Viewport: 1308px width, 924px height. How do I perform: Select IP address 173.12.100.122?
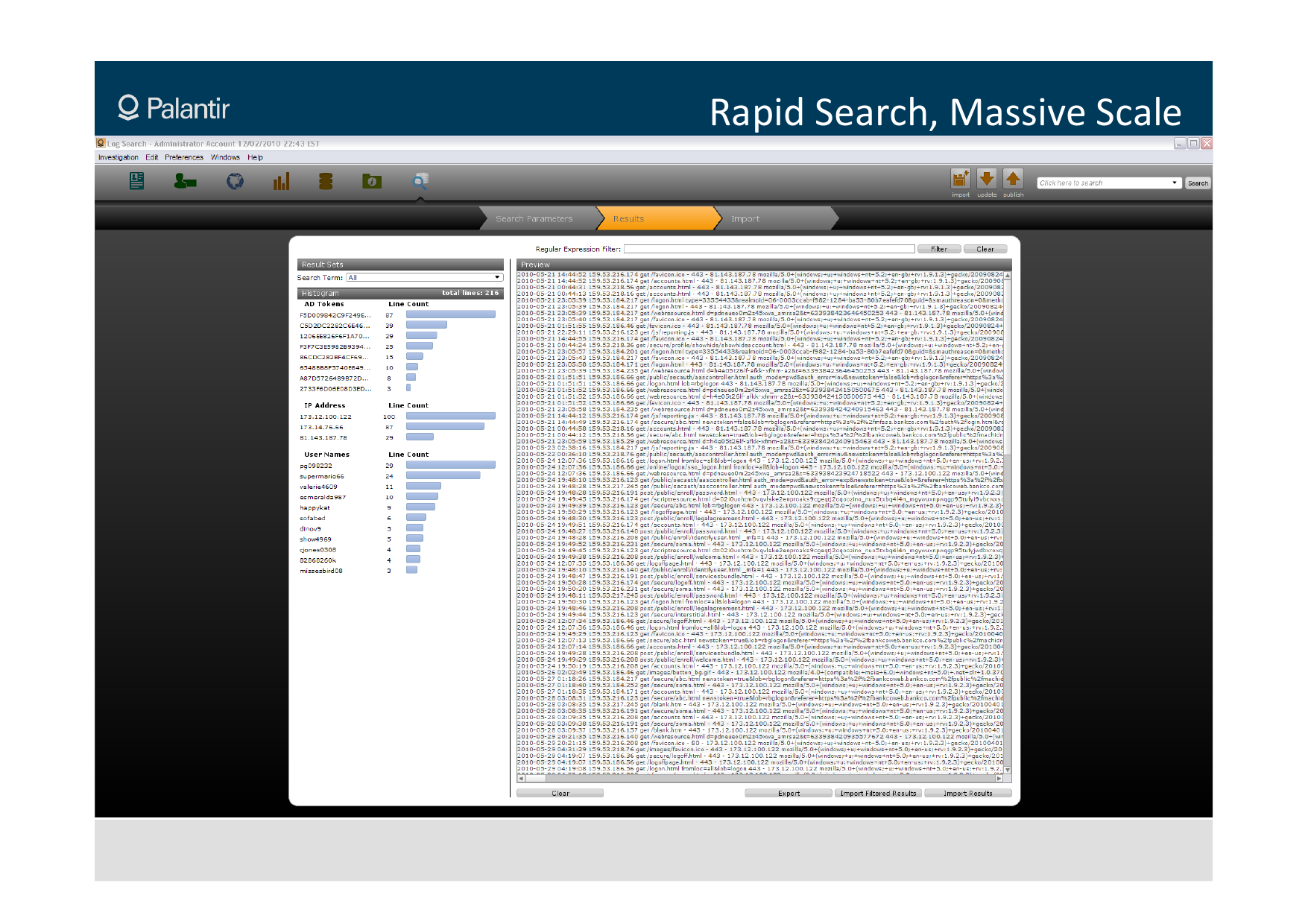point(326,417)
